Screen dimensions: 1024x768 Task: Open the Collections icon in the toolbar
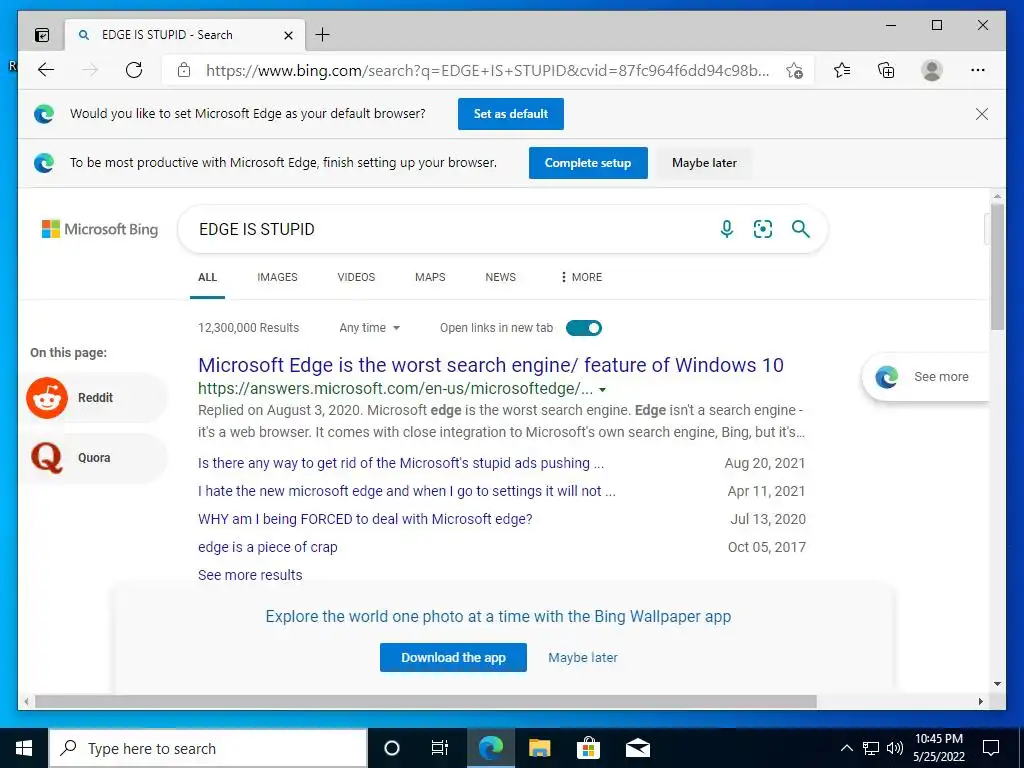point(886,70)
